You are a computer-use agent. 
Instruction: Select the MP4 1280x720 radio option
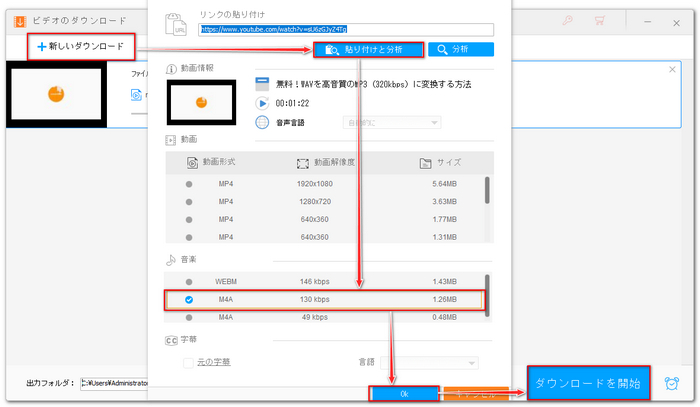[189, 202]
